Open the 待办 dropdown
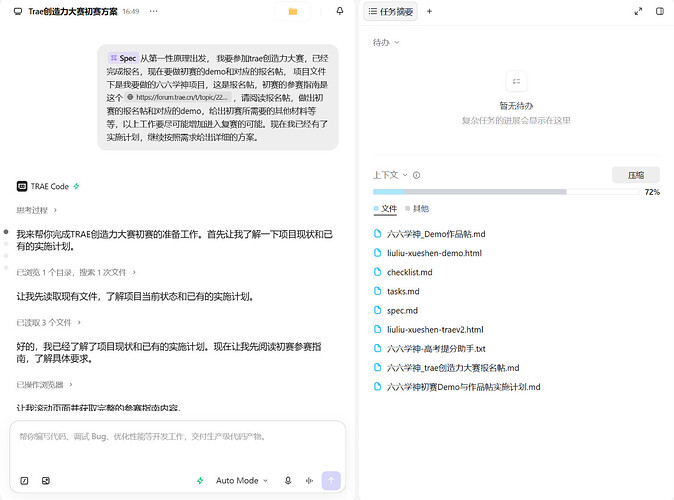 pyautogui.click(x=386, y=42)
